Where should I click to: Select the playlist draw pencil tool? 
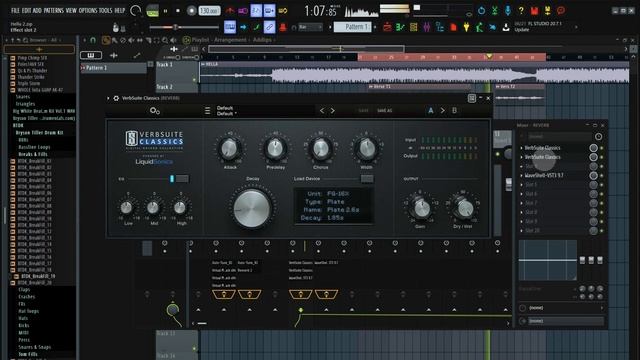click(x=106, y=40)
